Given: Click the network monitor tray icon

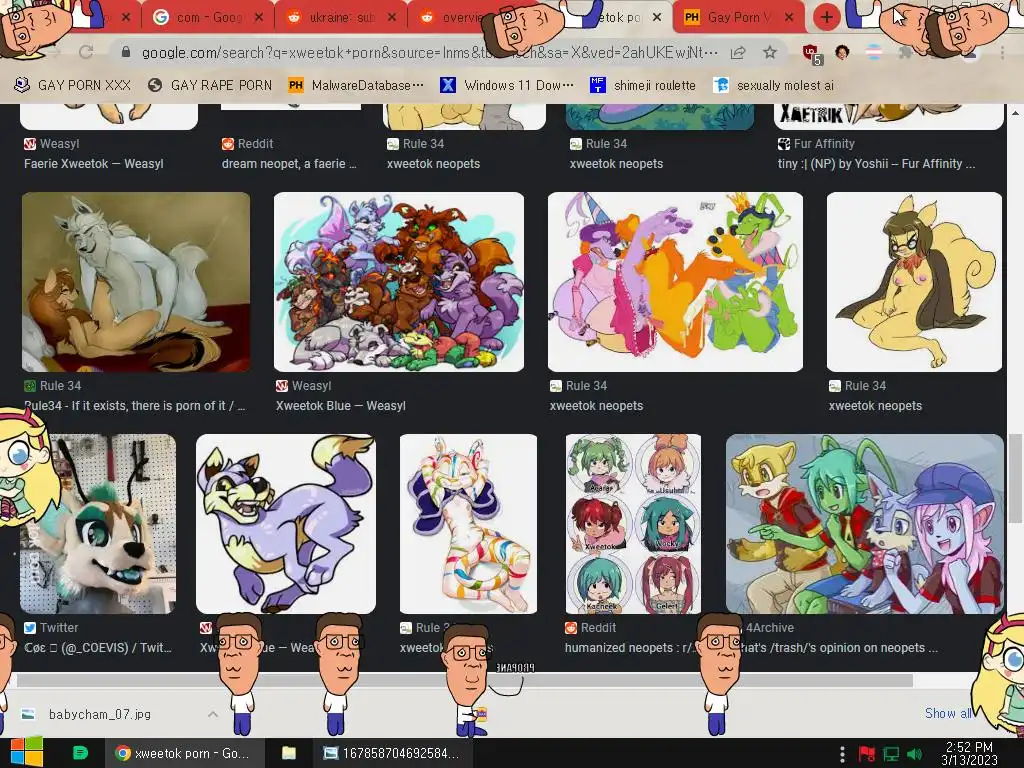Looking at the screenshot, I should tap(891, 754).
